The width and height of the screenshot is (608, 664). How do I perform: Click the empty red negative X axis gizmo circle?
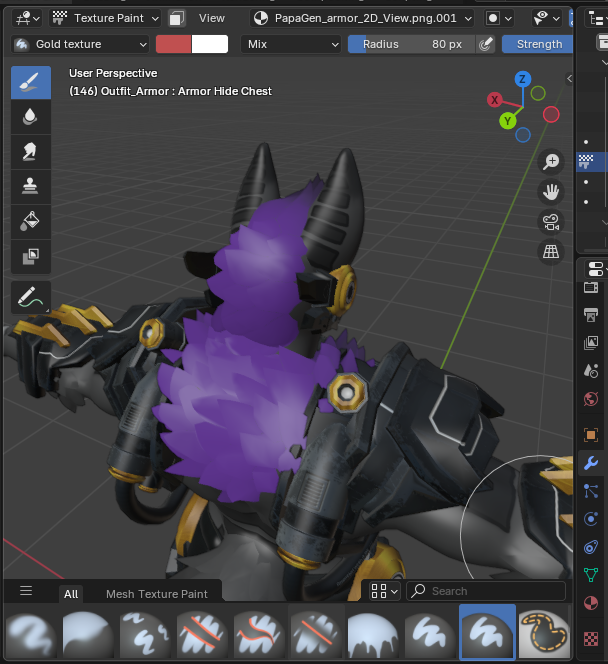click(551, 114)
